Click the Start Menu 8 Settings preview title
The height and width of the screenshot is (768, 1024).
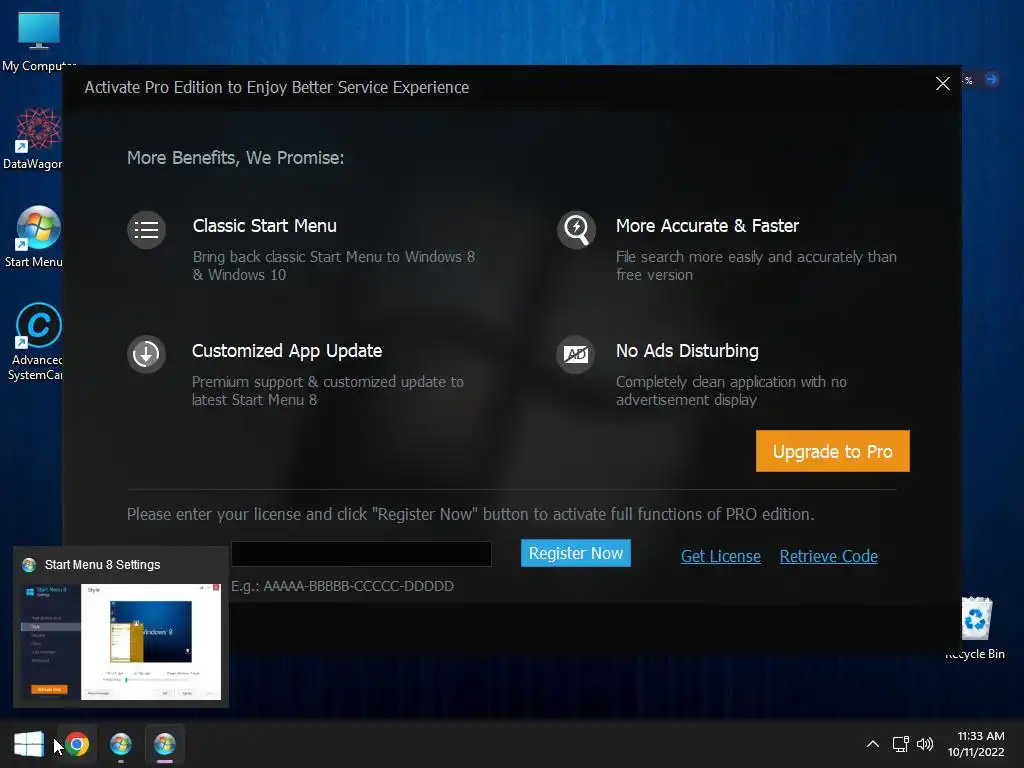(102, 565)
